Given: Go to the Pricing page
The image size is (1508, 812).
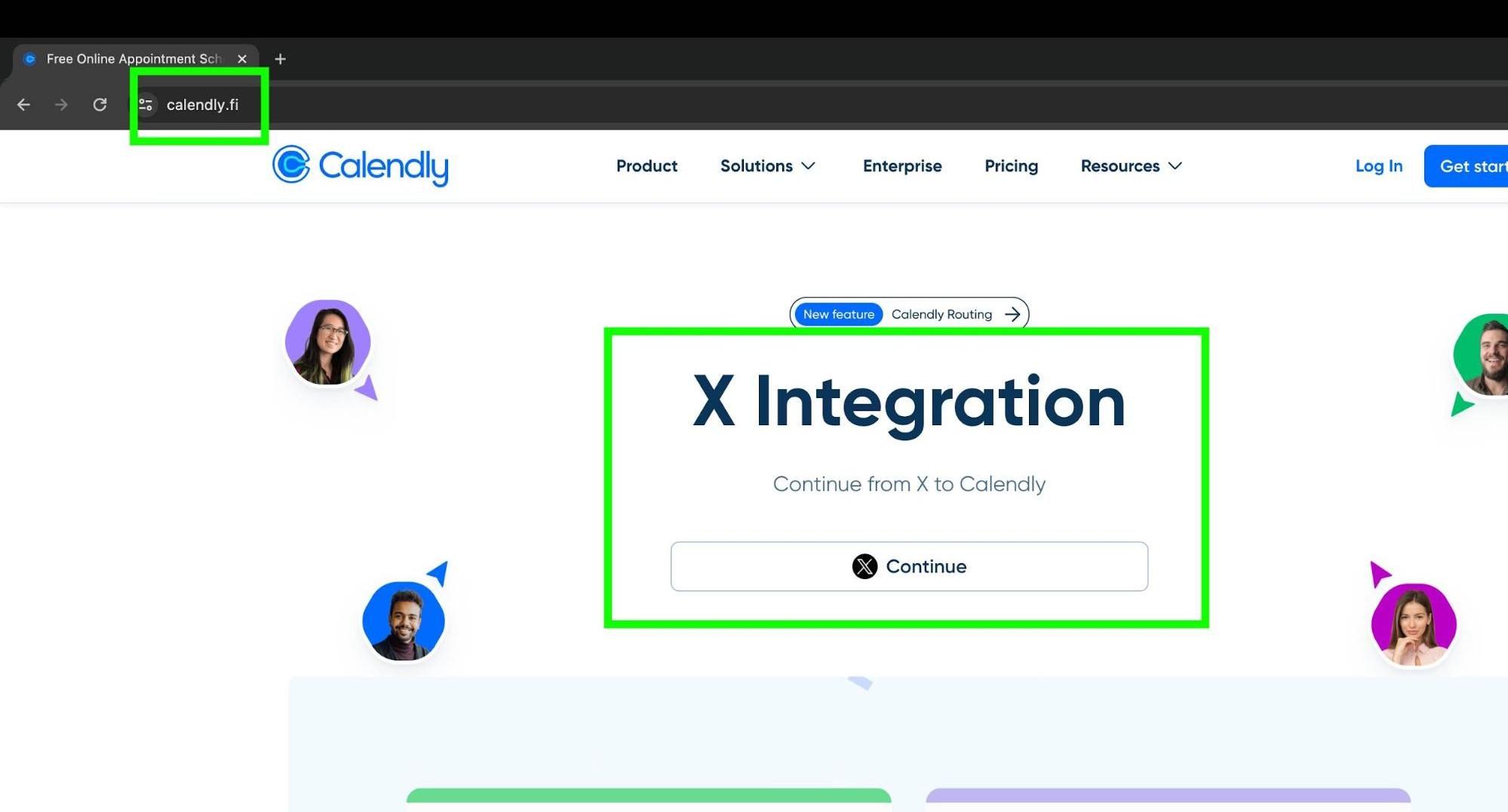Looking at the screenshot, I should coord(1011,166).
